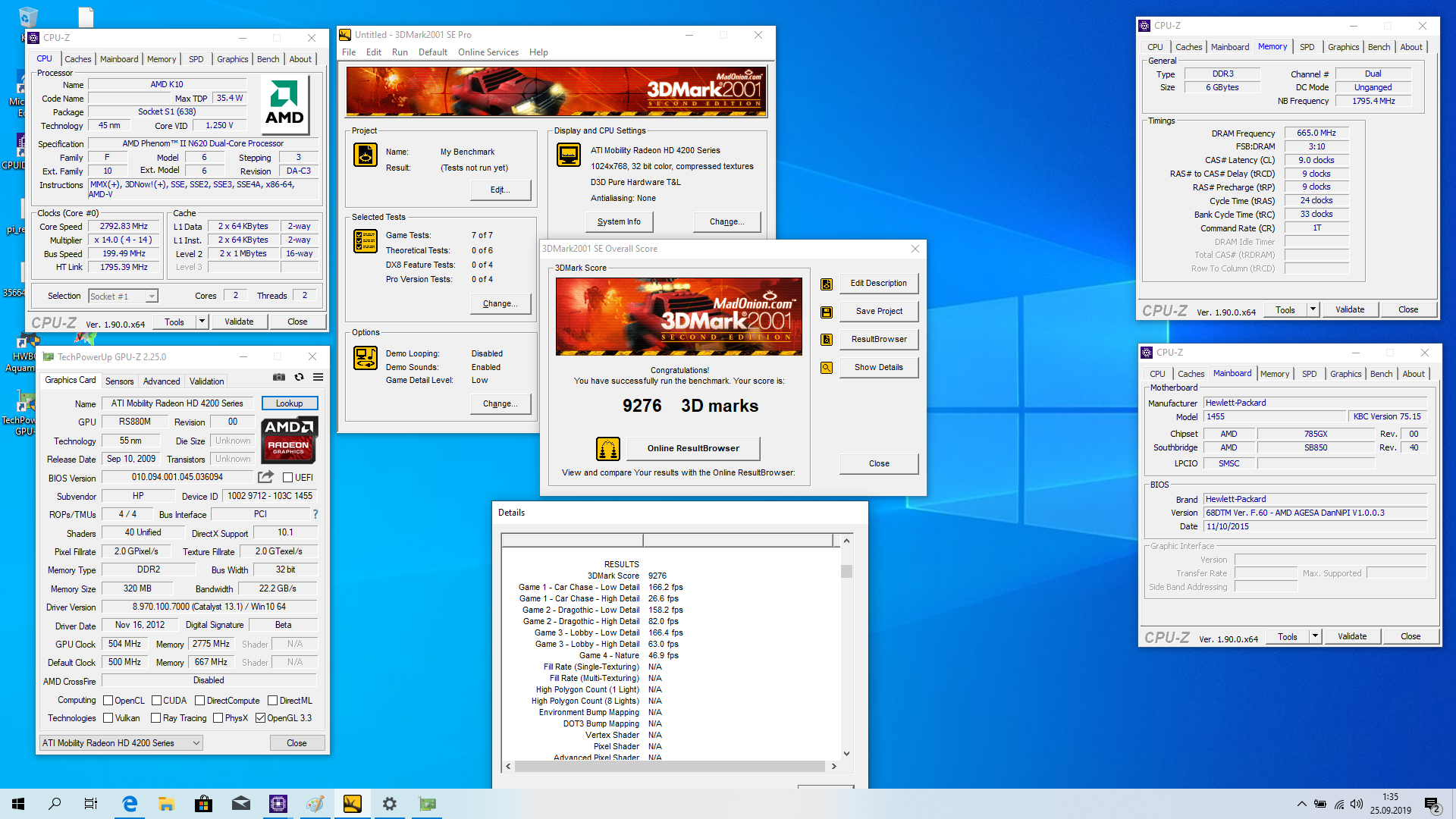
Task: Open the GPU-Z hamburger menu icon
Action: 318,377
